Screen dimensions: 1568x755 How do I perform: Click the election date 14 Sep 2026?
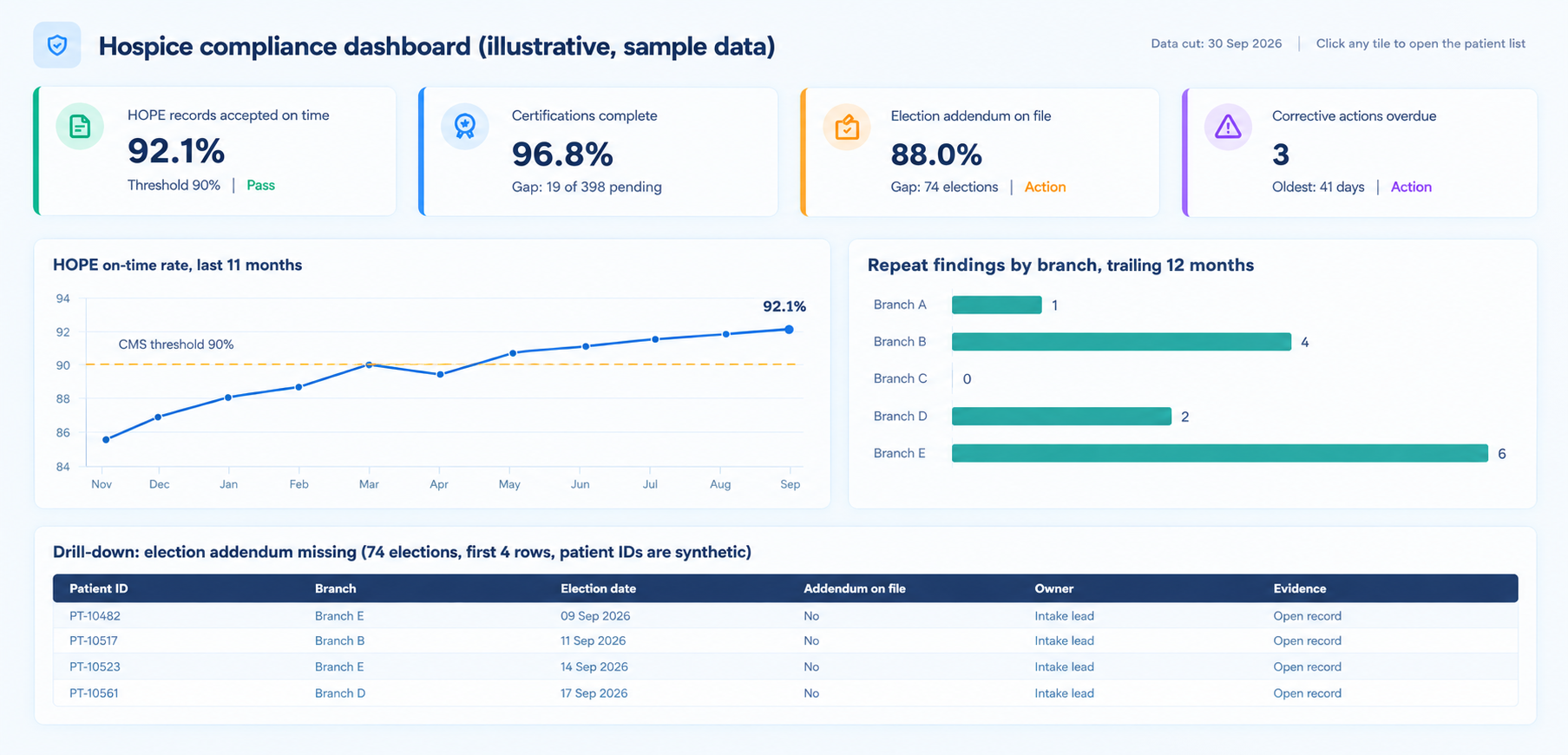click(x=594, y=667)
